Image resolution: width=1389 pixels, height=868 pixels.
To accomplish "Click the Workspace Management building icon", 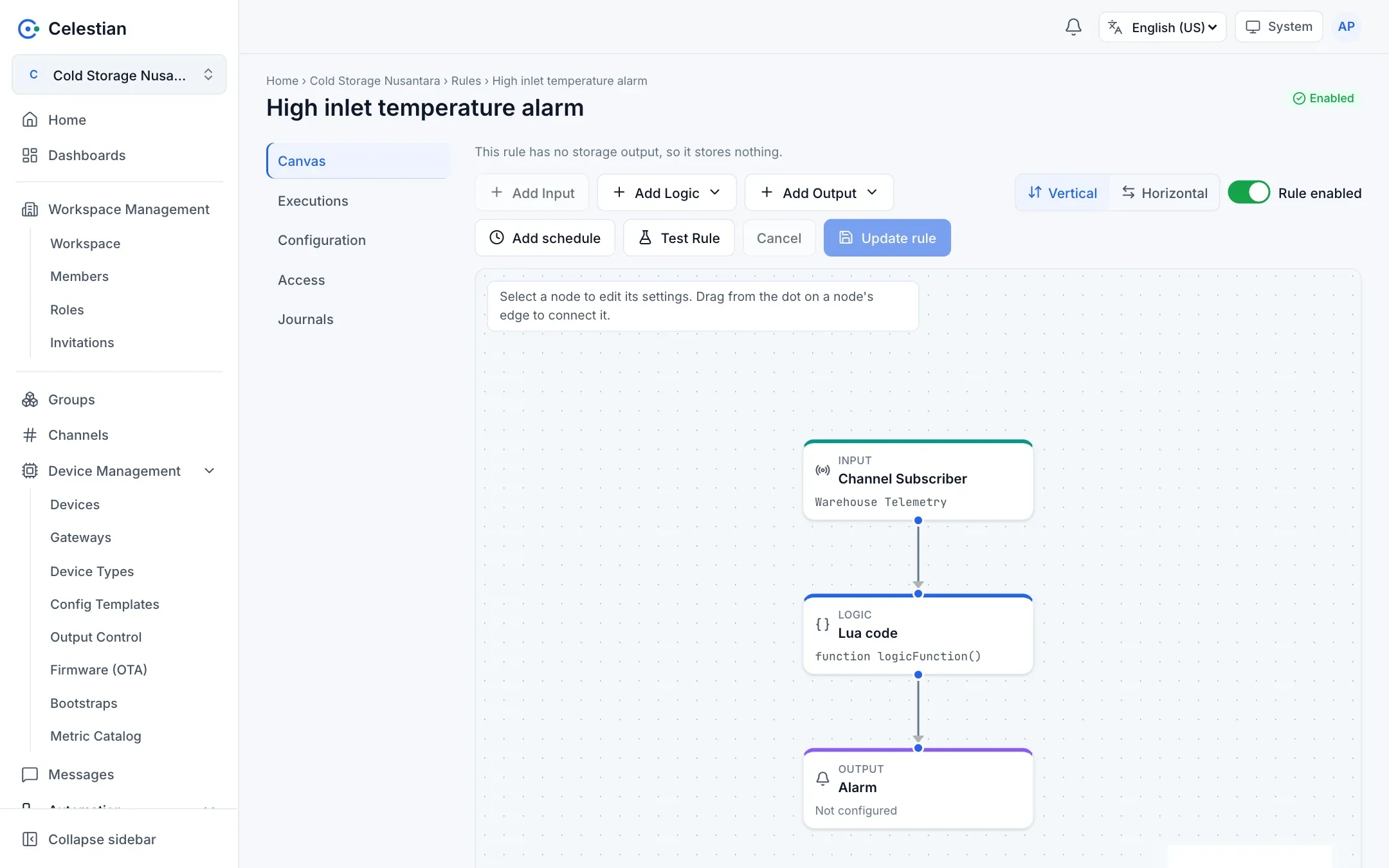I will coord(30,209).
